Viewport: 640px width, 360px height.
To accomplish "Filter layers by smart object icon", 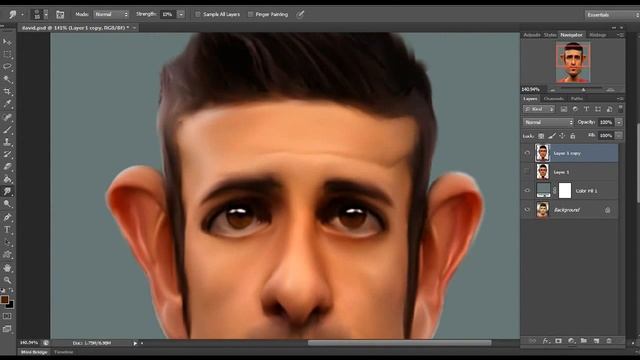I will pyautogui.click(x=609, y=109).
